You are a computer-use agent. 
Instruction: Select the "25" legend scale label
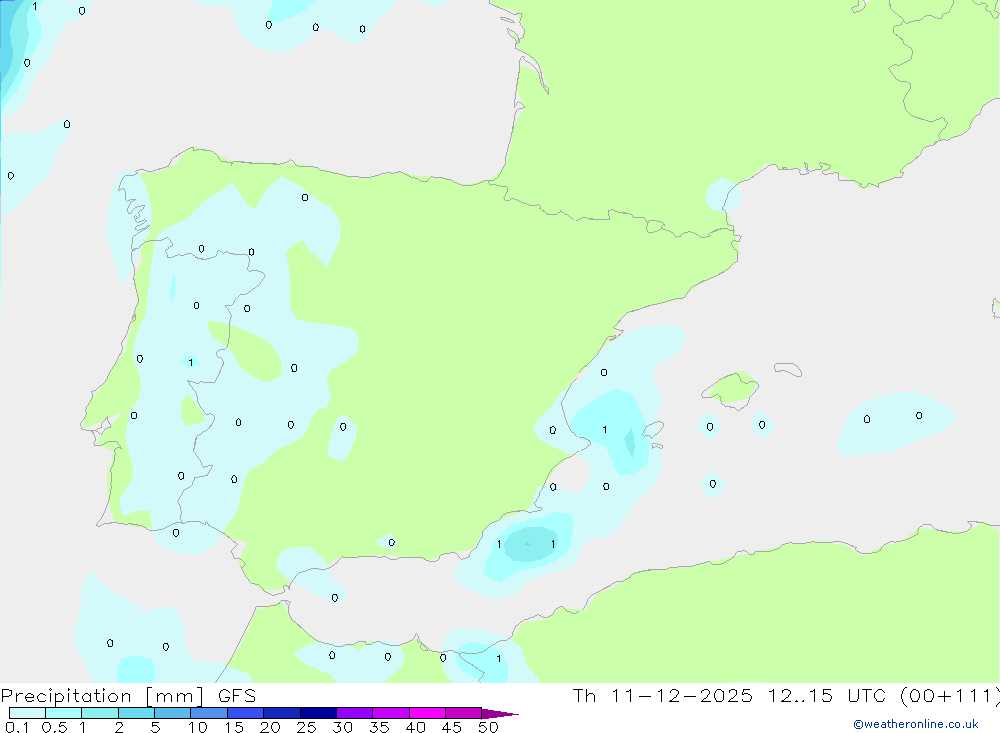(x=307, y=727)
